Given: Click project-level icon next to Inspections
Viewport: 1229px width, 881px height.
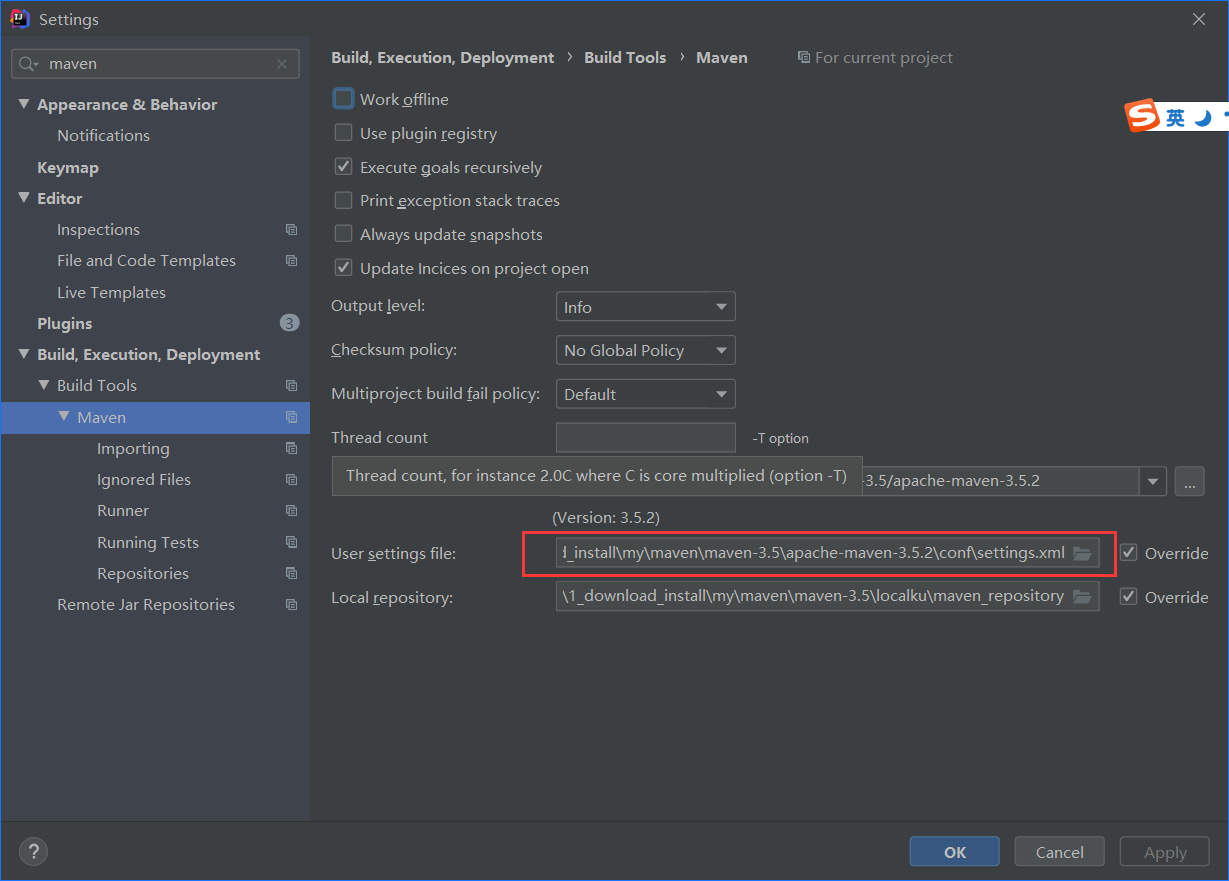Looking at the screenshot, I should (291, 230).
